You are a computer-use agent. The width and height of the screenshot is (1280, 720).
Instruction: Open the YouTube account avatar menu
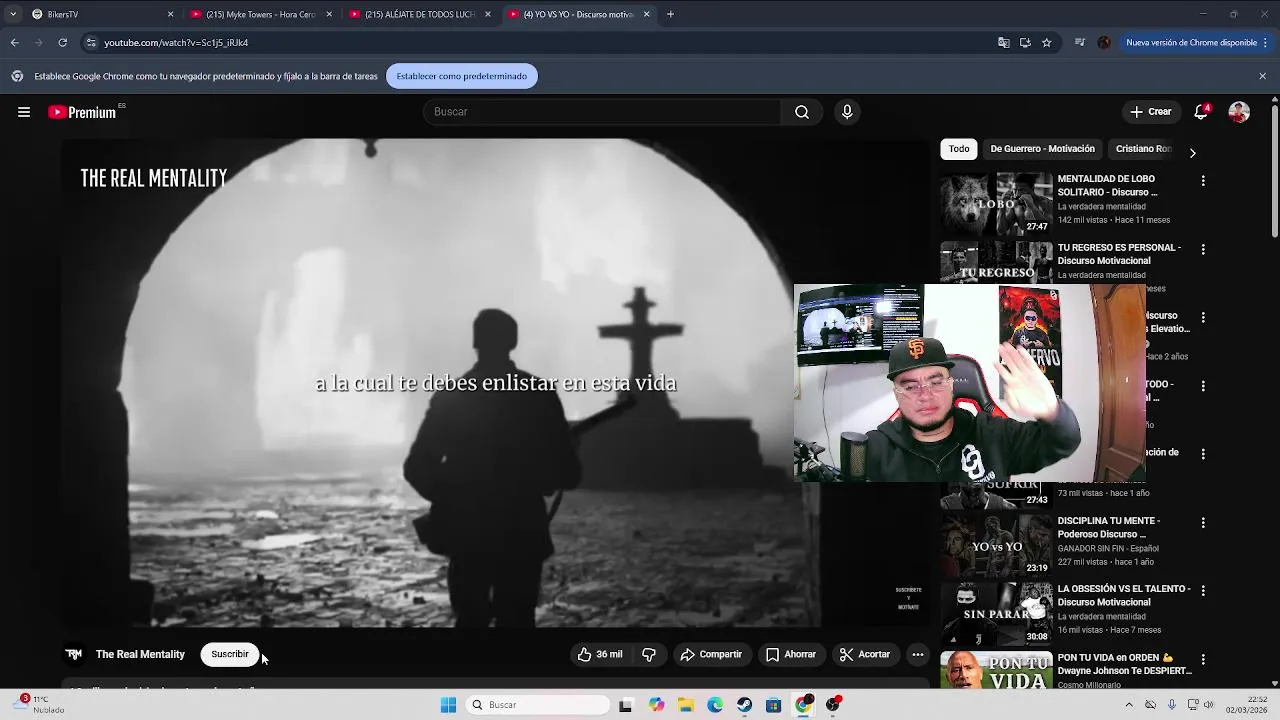[1239, 112]
